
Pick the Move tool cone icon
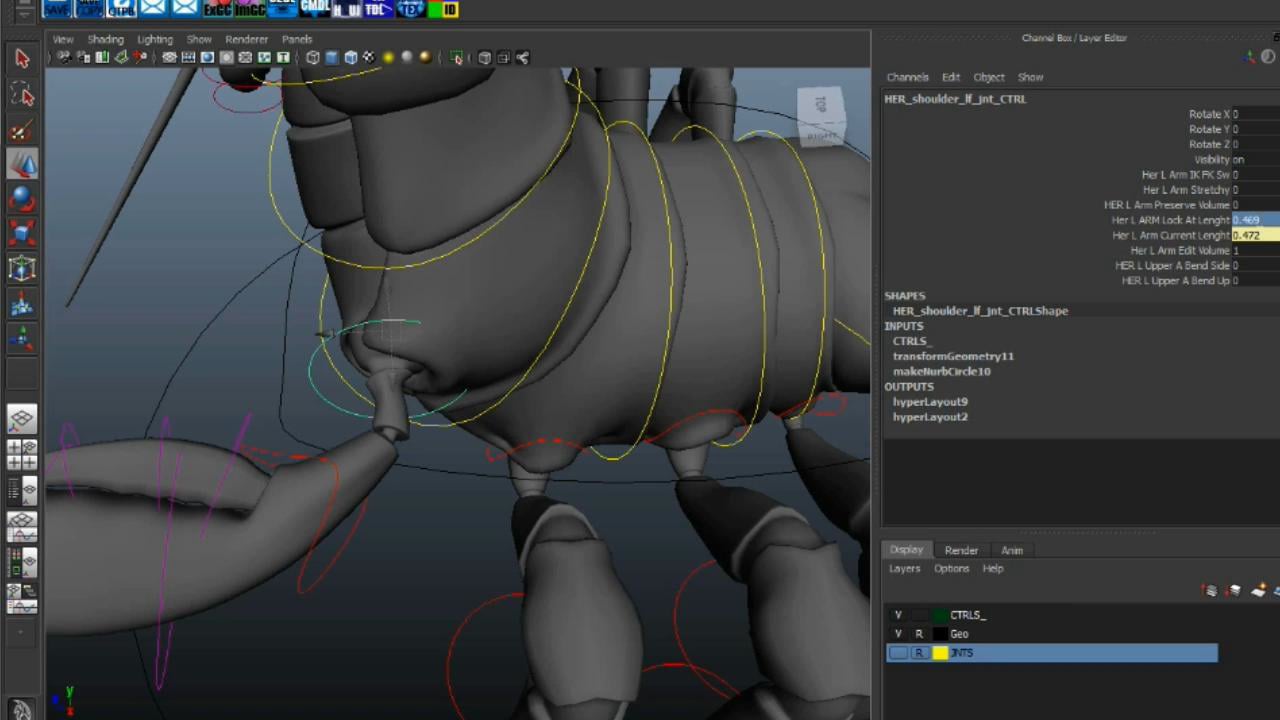coord(22,164)
